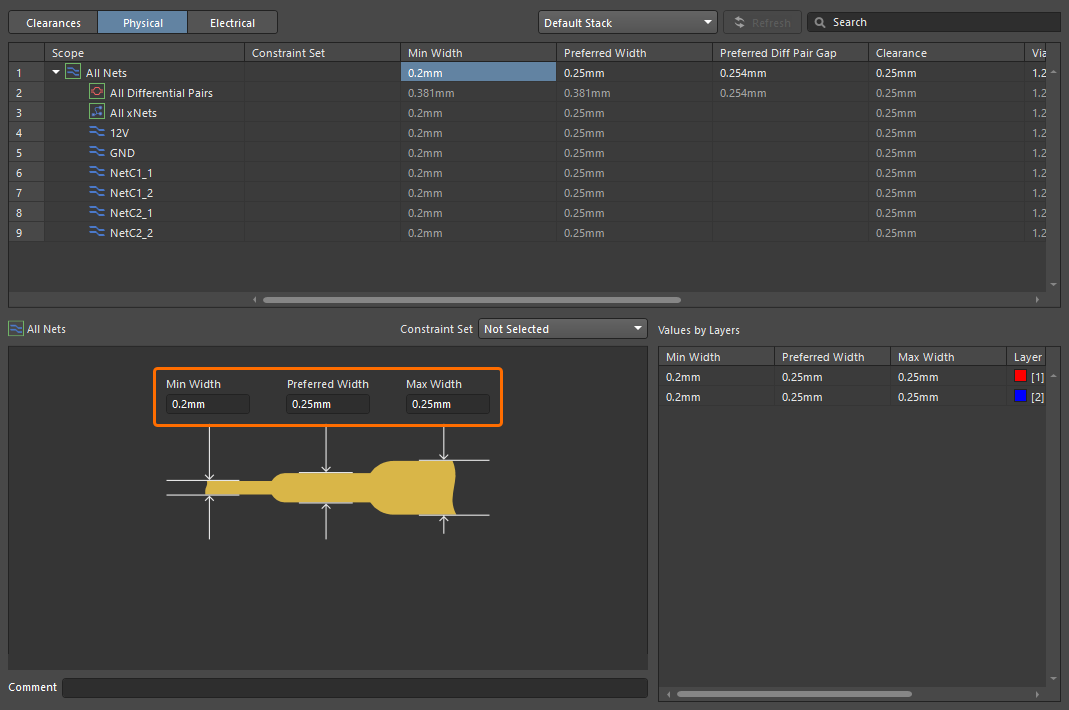The width and height of the screenshot is (1069, 710).
Task: Open the Constraint Set dropdown
Action: tap(563, 329)
